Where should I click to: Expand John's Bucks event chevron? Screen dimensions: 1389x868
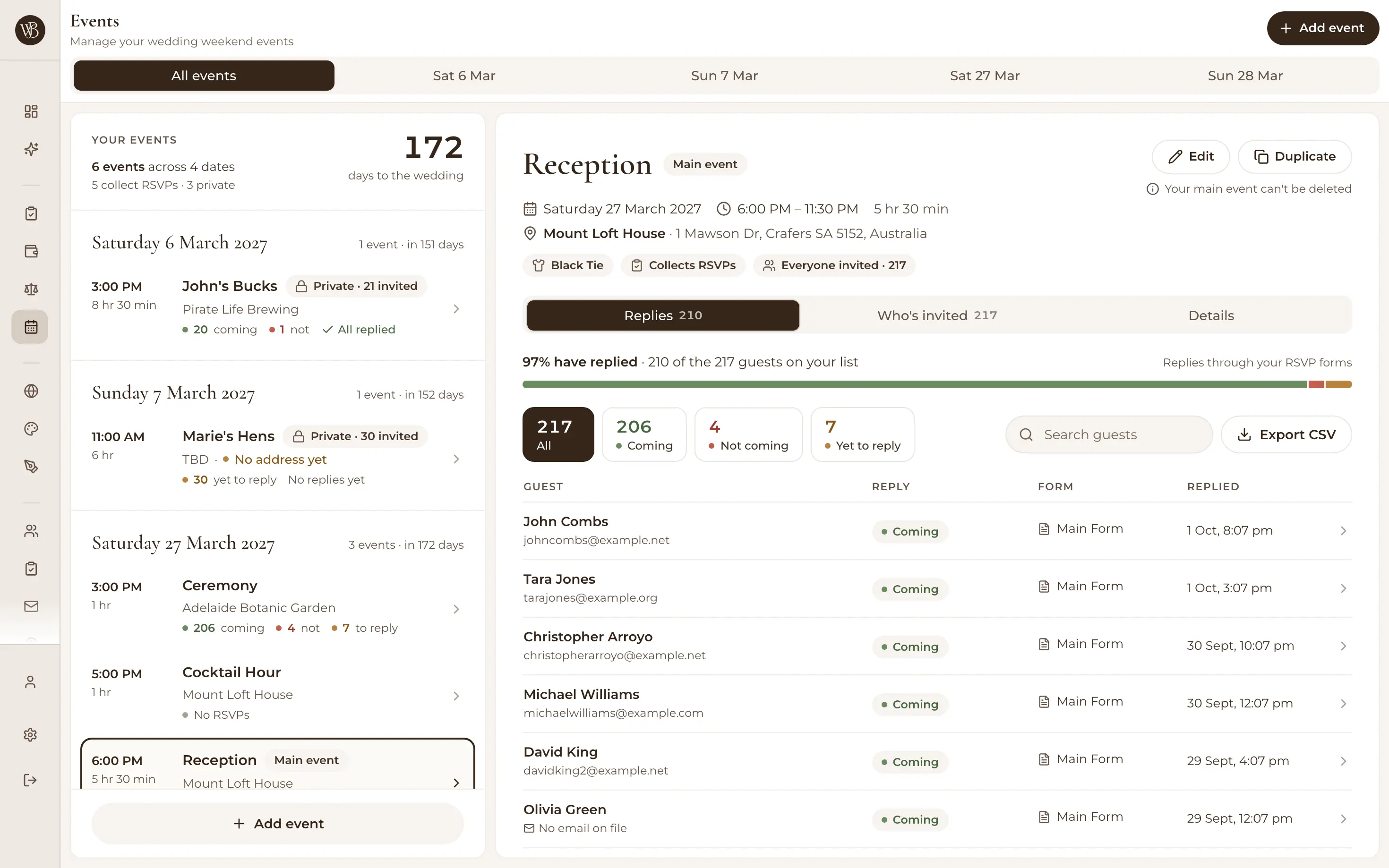click(456, 309)
